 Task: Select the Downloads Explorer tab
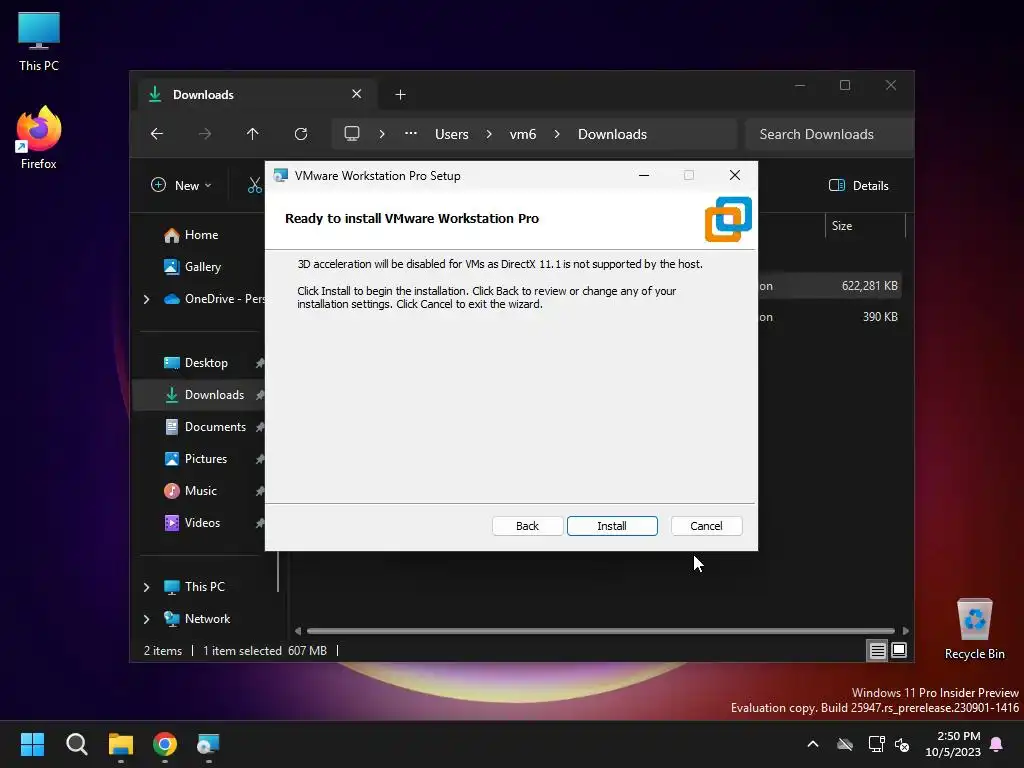(257, 95)
